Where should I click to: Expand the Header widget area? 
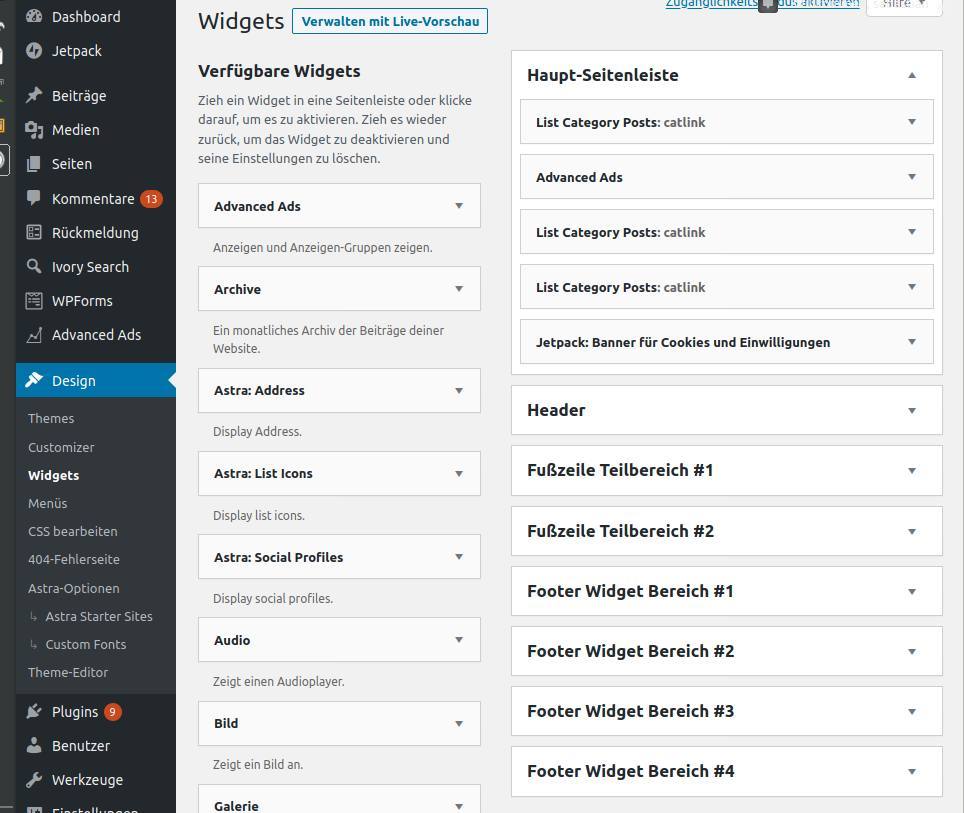point(911,410)
